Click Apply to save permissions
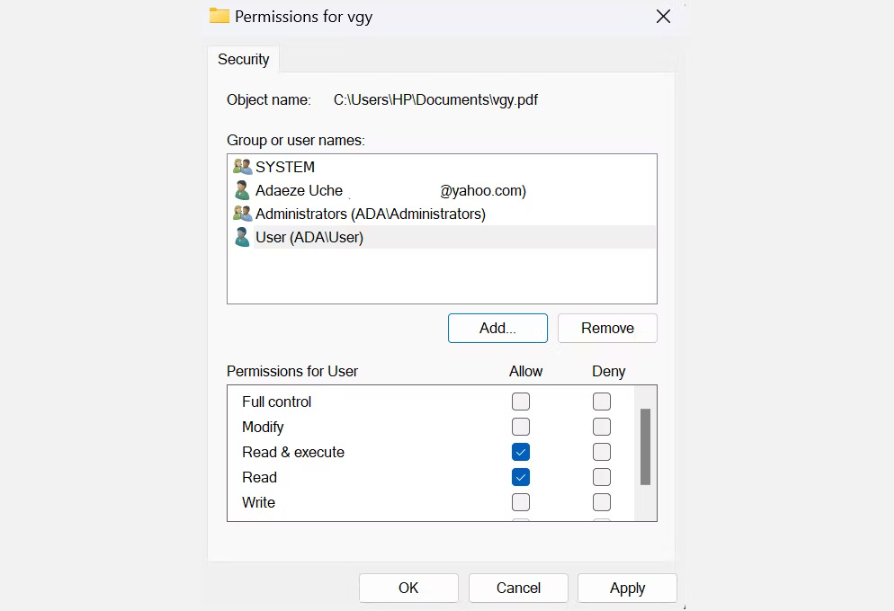This screenshot has width=894, height=611. point(627,588)
